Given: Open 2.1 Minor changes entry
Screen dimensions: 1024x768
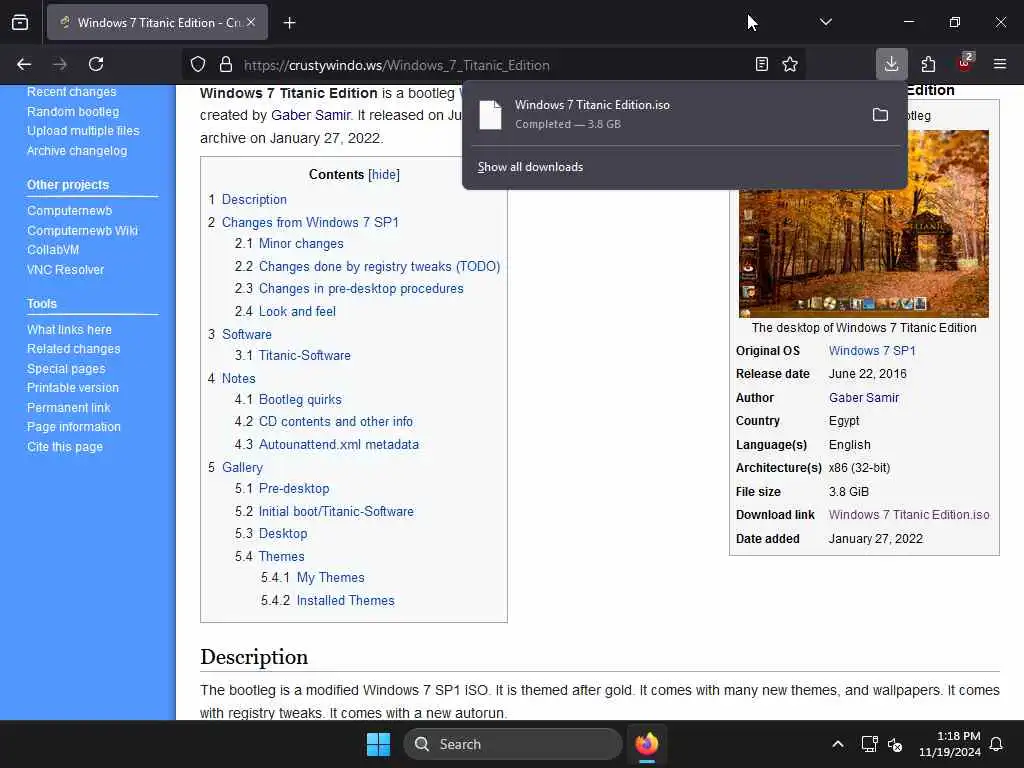Looking at the screenshot, I should tap(289, 244).
